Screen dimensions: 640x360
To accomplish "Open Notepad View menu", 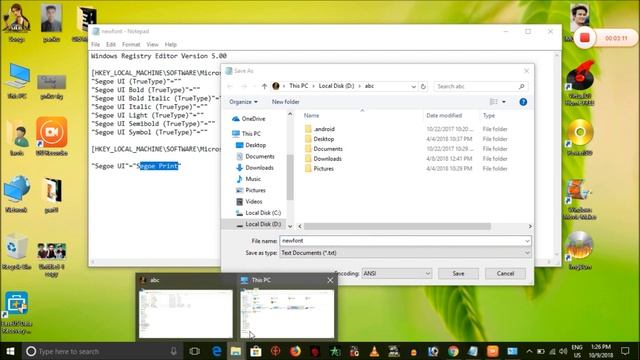I will click(x=152, y=44).
